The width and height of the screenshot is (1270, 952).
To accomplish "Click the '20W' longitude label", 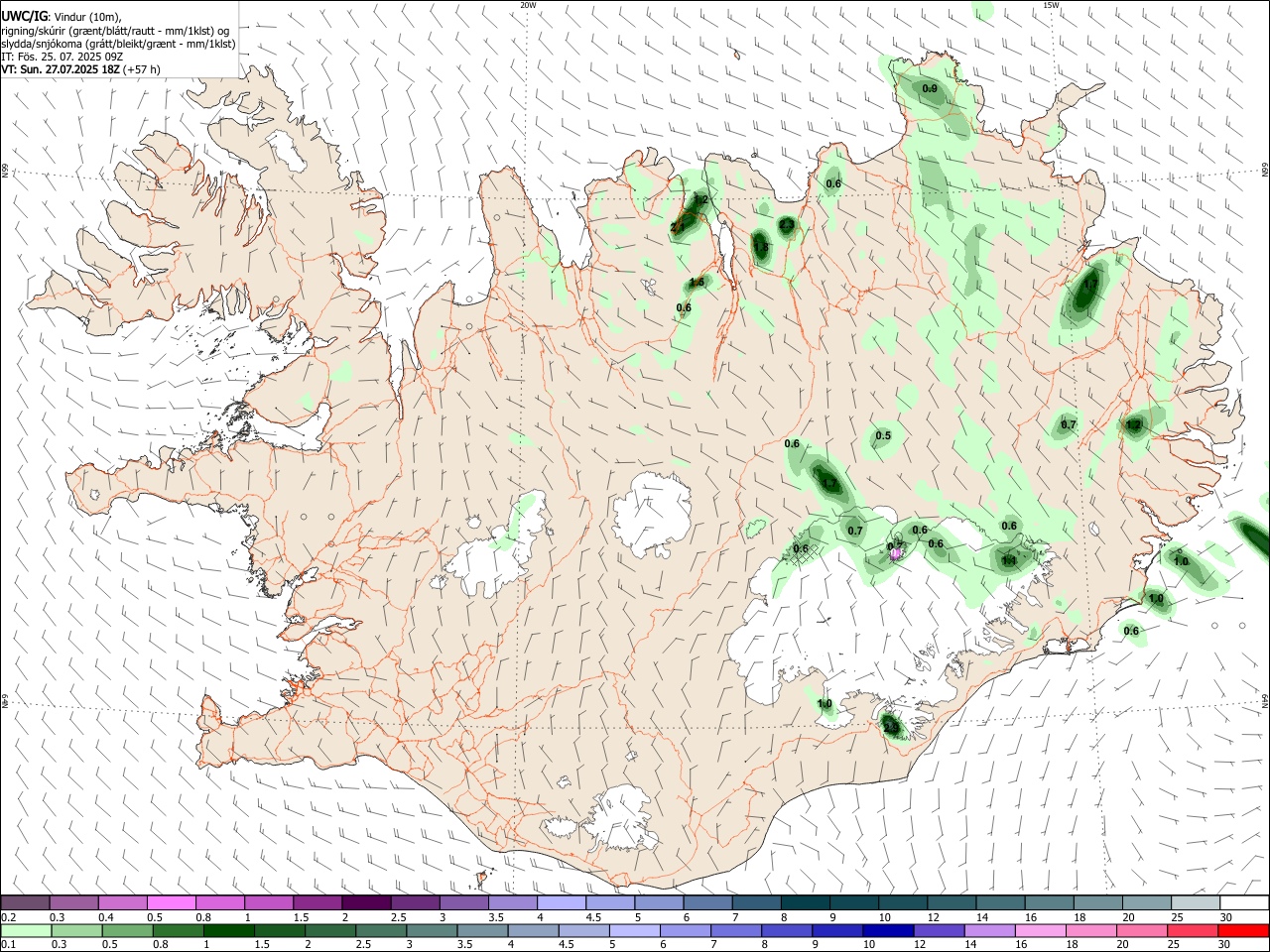I will pos(528,5).
